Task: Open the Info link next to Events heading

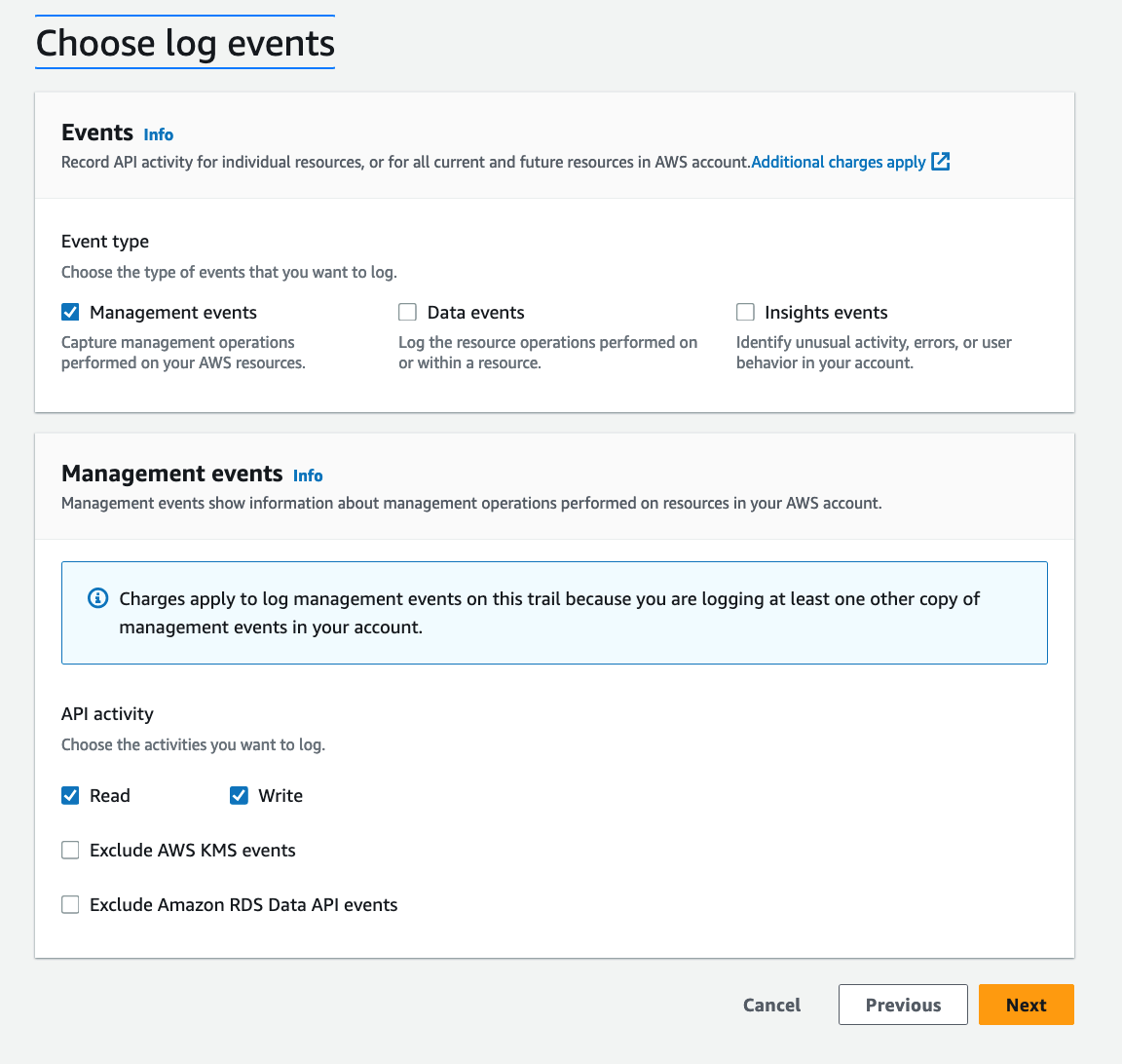Action: coord(158,134)
